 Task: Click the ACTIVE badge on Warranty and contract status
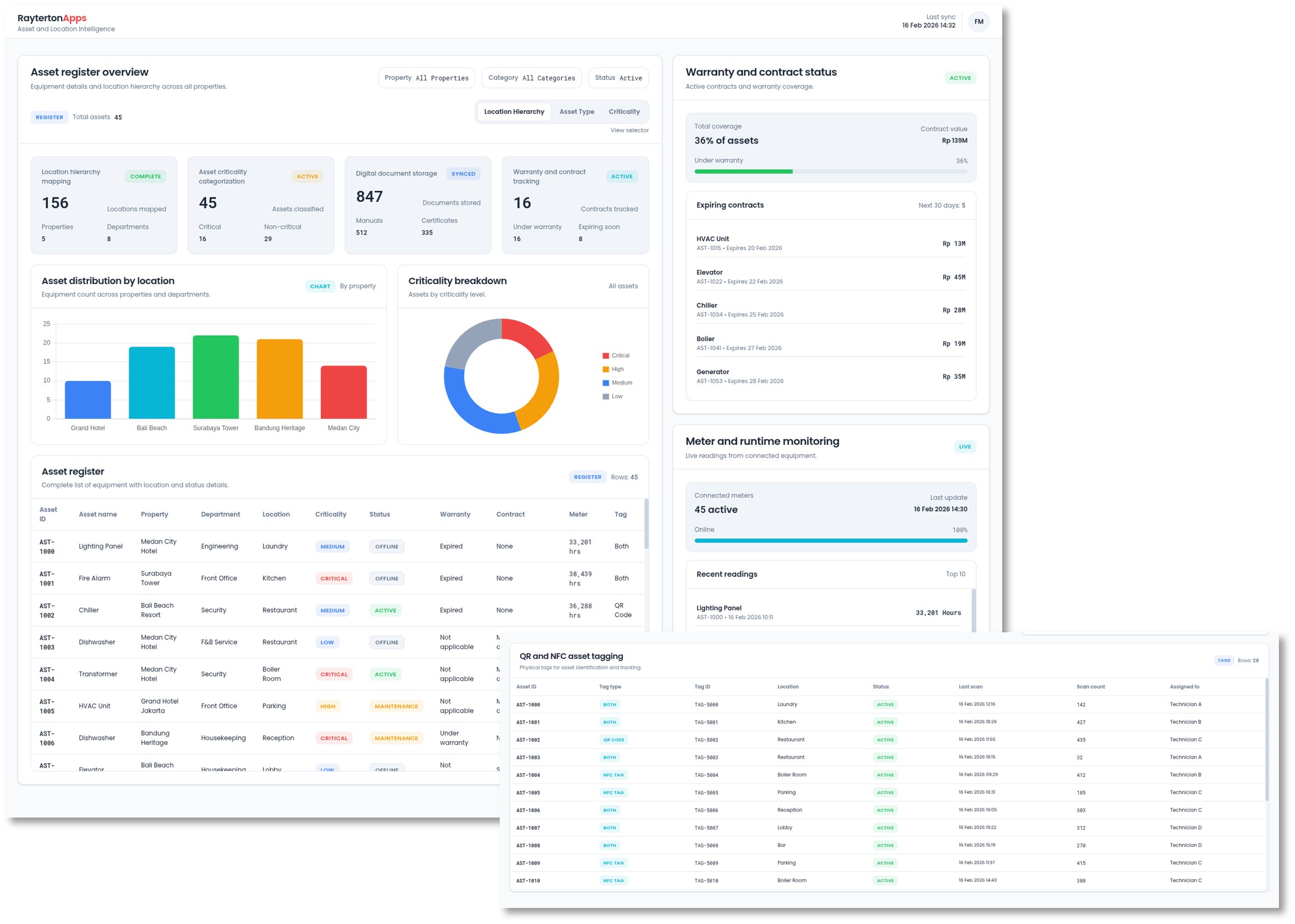[x=960, y=78]
